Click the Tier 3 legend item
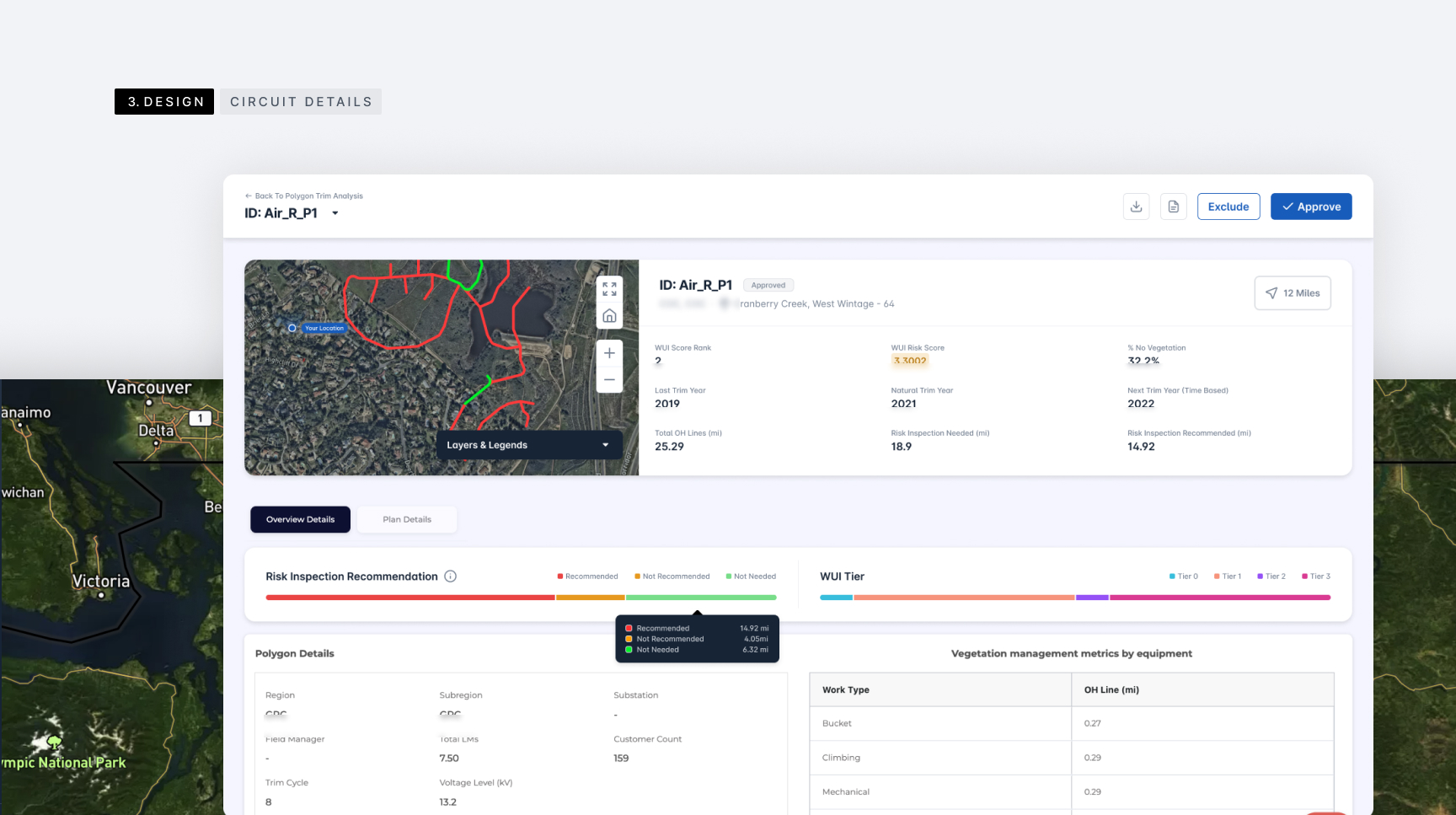 1316,576
